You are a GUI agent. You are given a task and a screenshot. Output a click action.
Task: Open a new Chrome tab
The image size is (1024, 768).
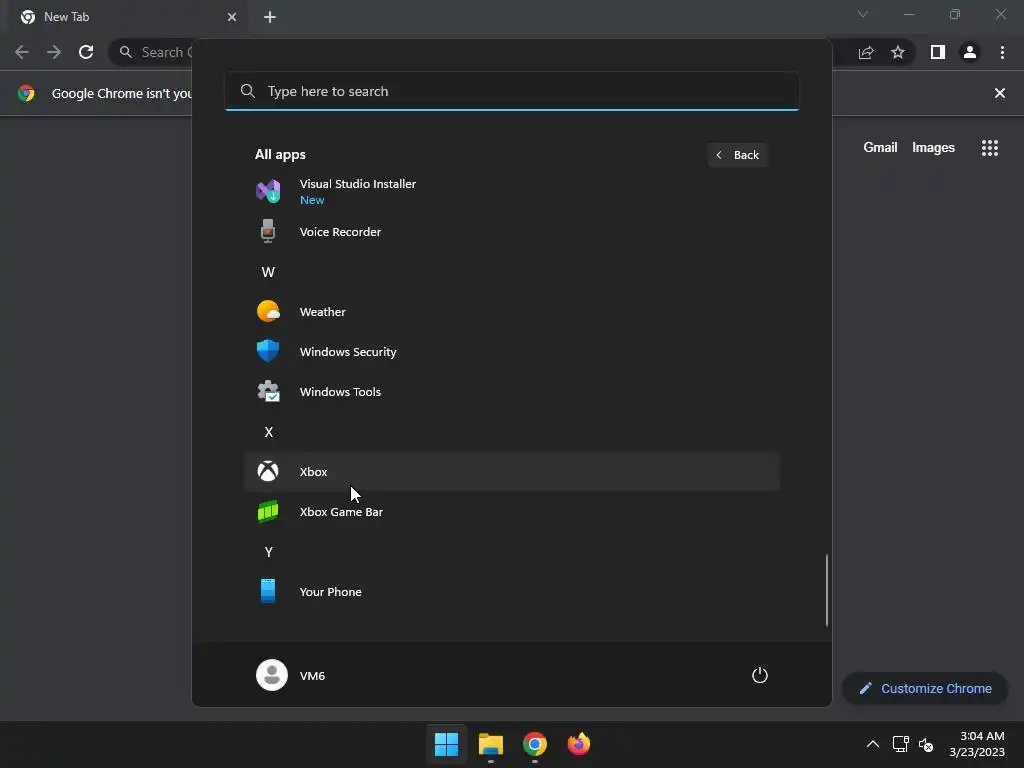[270, 17]
